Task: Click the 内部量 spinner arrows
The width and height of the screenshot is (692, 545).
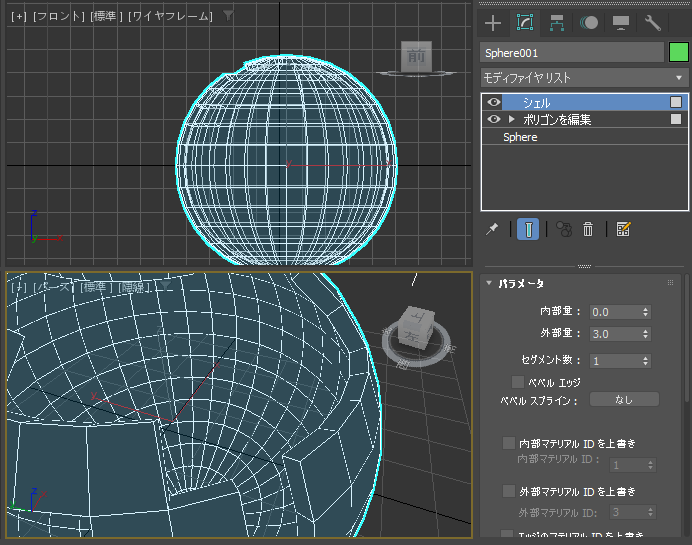Action: (x=646, y=312)
